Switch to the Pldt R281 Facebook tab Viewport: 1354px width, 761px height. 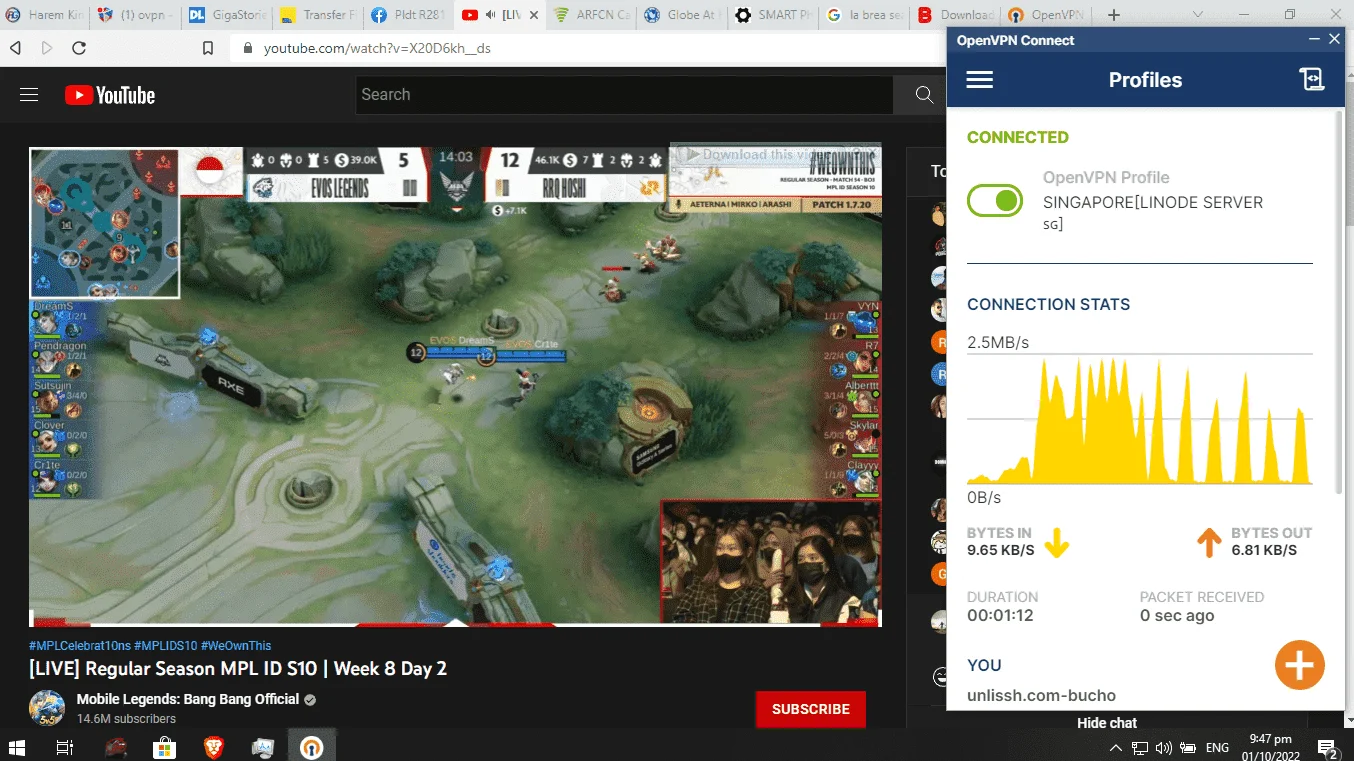pyautogui.click(x=407, y=15)
